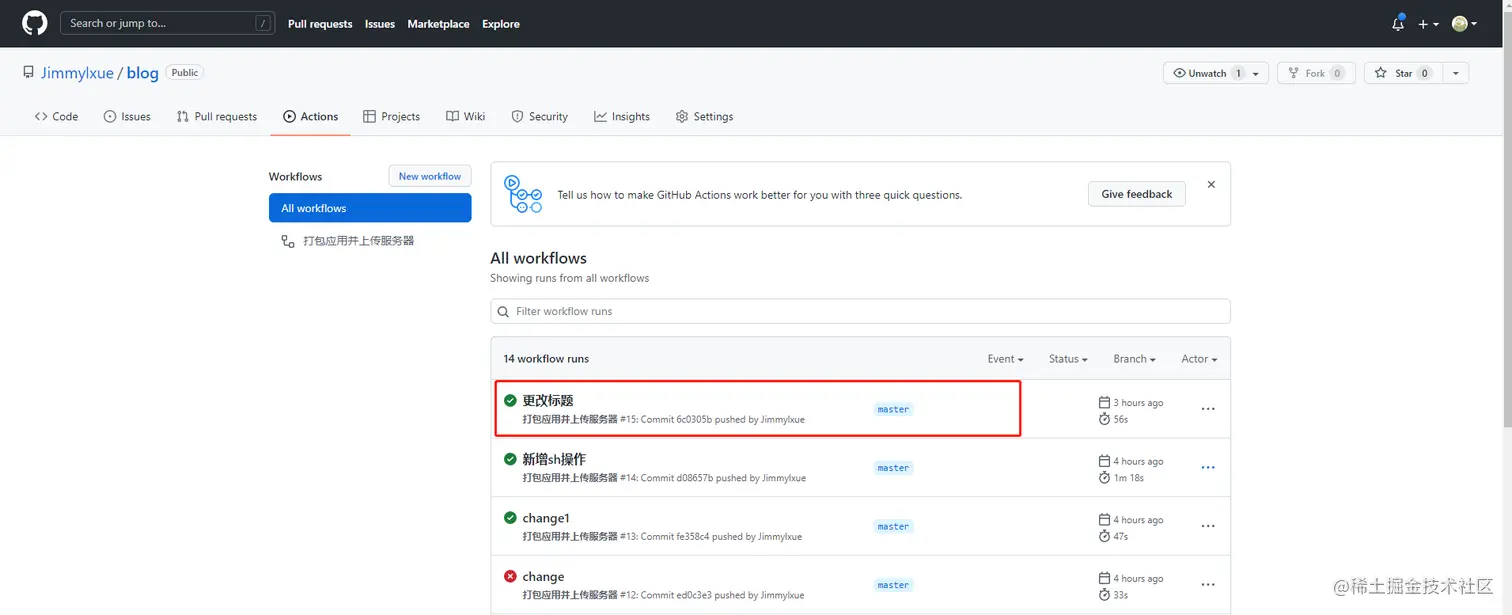Click the success check icon for 新增sh操作
Viewport: 1512px width, 615px height.
pyautogui.click(x=510, y=459)
